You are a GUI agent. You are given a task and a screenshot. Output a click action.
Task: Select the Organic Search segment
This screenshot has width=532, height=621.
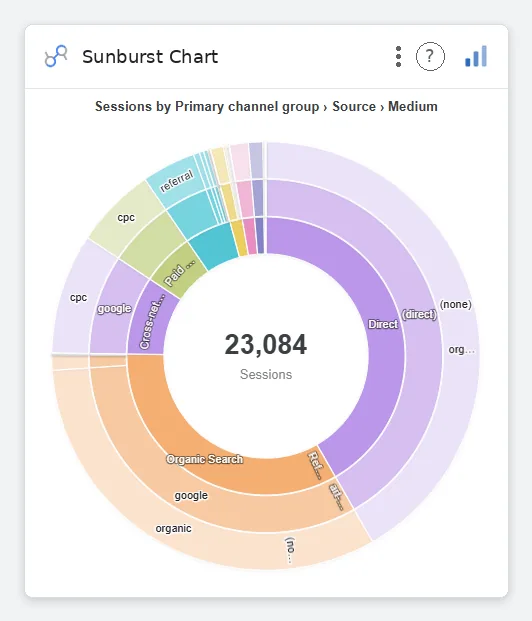tap(204, 459)
